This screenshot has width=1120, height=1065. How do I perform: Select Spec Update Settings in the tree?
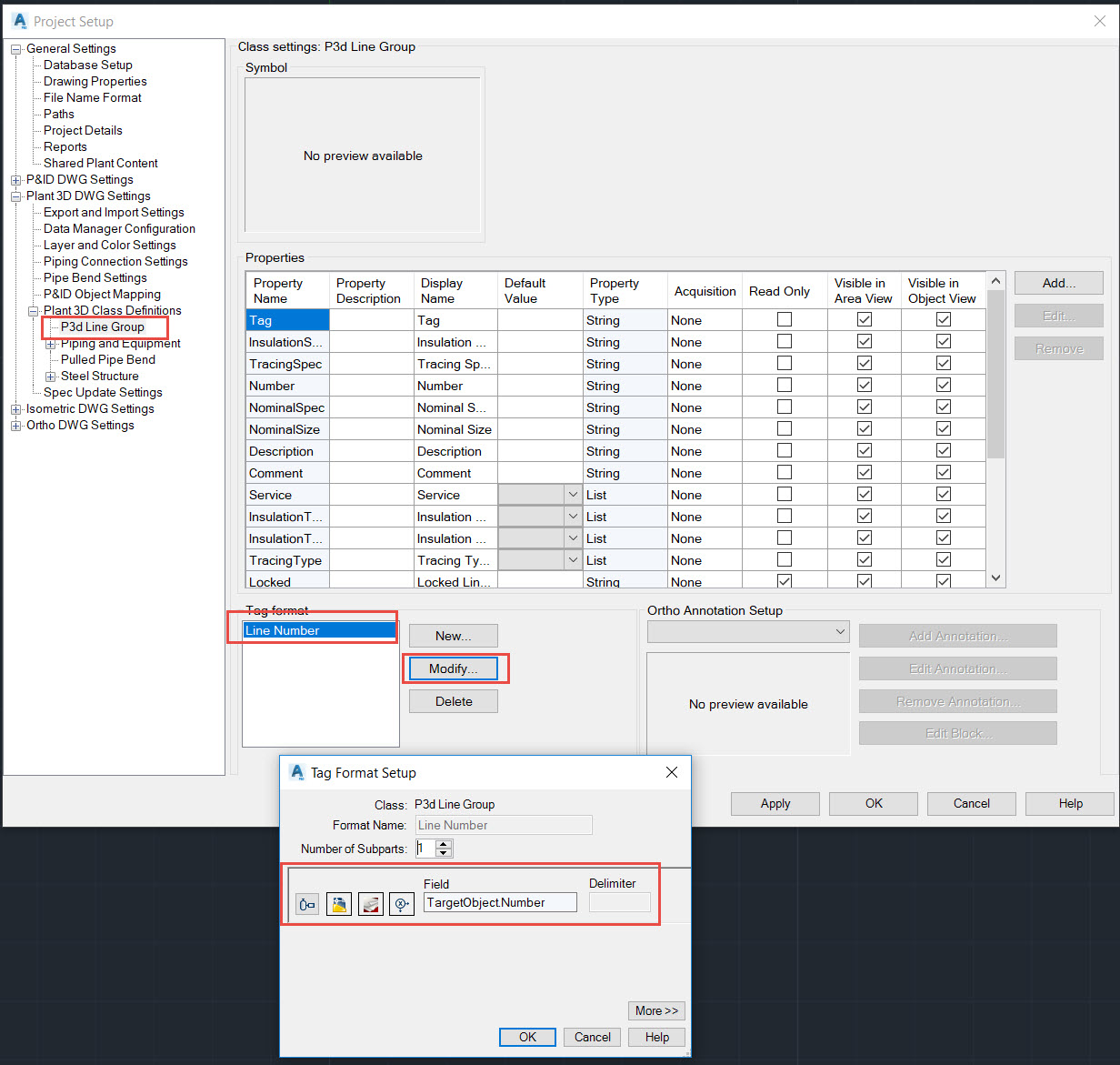tap(103, 392)
